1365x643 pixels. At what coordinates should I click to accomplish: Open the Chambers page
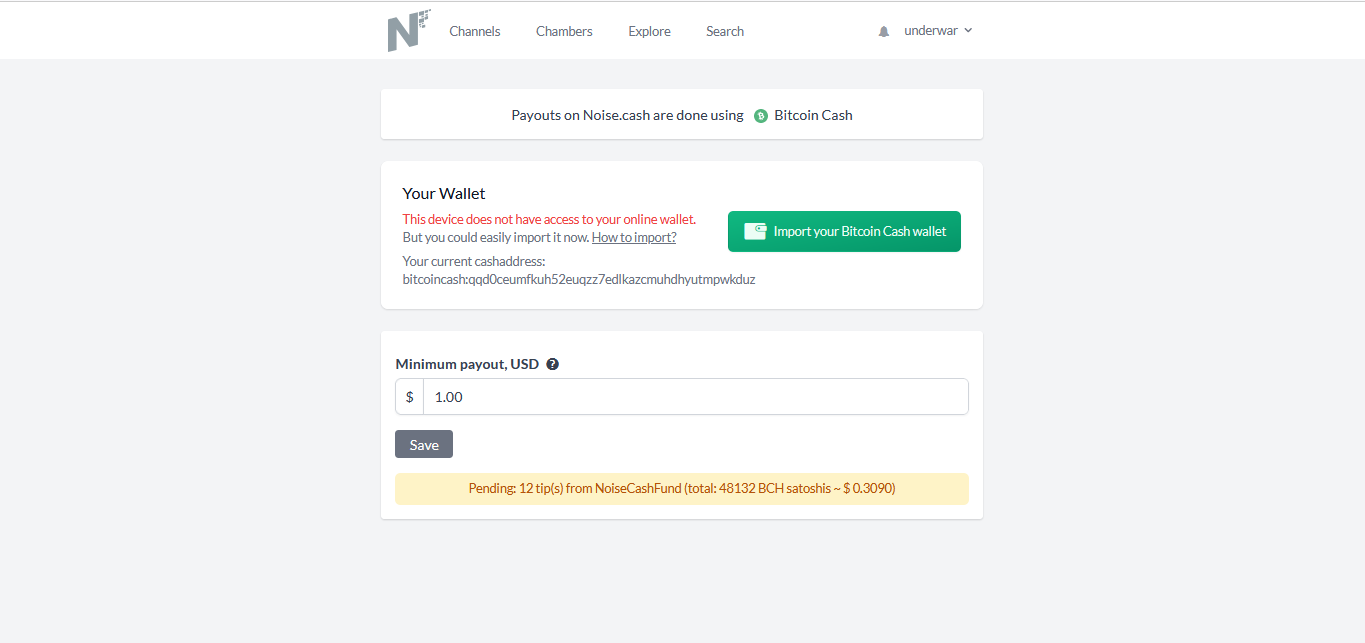[x=564, y=31]
